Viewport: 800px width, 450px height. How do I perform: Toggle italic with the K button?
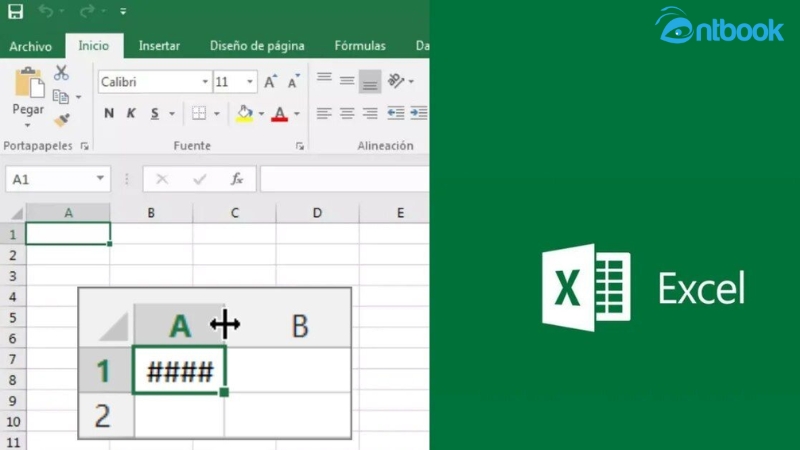[x=131, y=113]
